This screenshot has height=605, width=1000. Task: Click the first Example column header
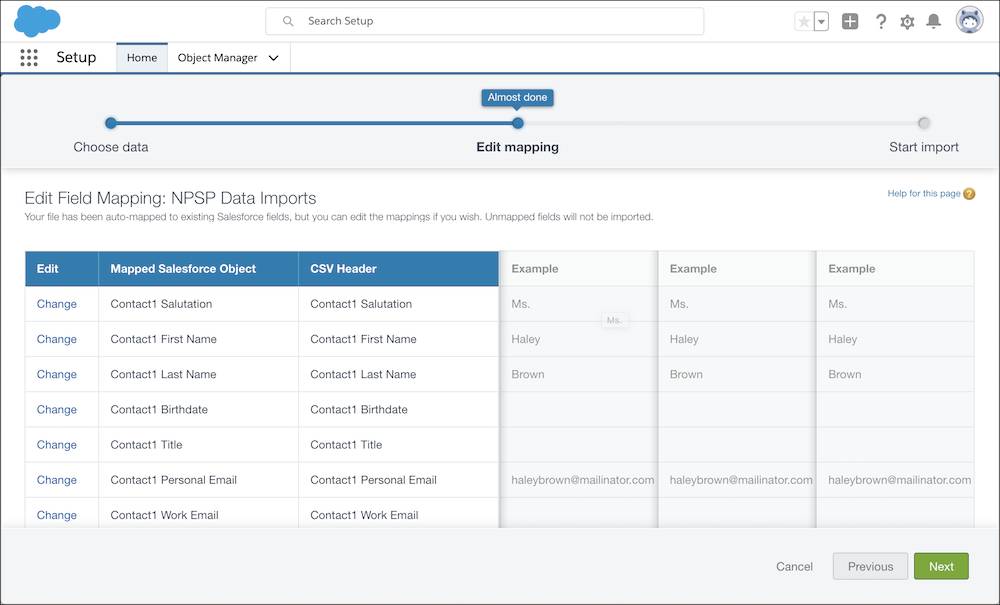pos(578,268)
